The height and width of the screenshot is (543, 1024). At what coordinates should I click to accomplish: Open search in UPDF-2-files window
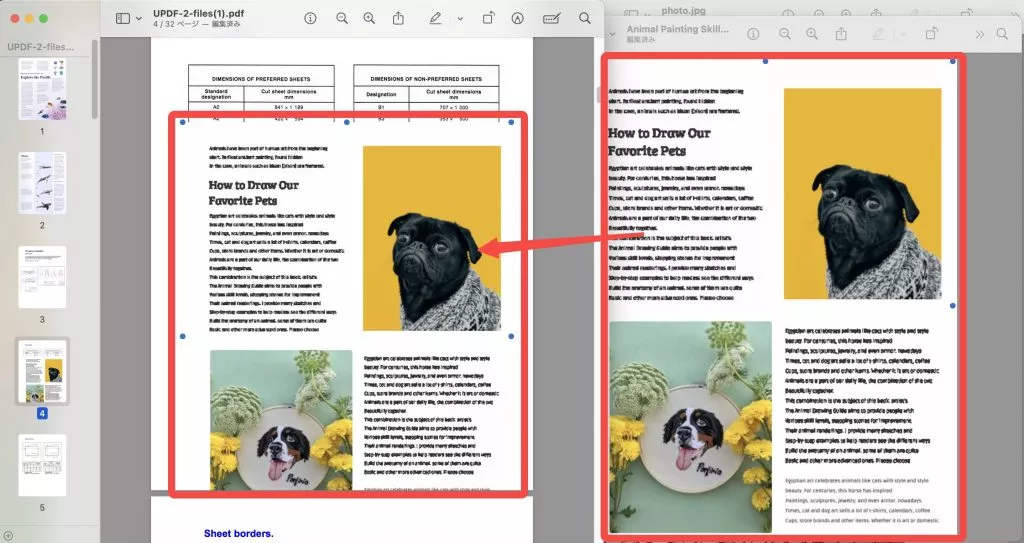coord(584,18)
